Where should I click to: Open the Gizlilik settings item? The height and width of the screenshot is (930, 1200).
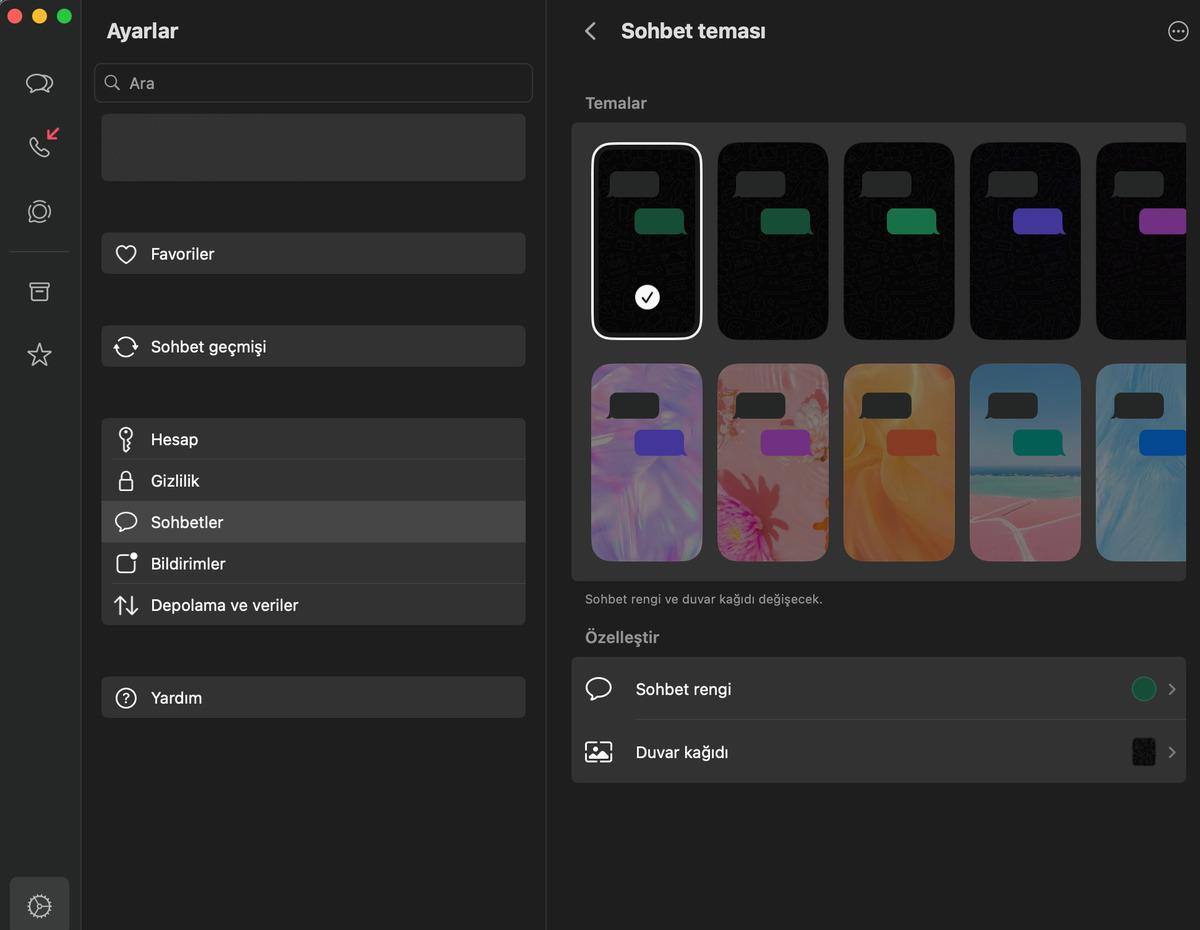coord(313,481)
